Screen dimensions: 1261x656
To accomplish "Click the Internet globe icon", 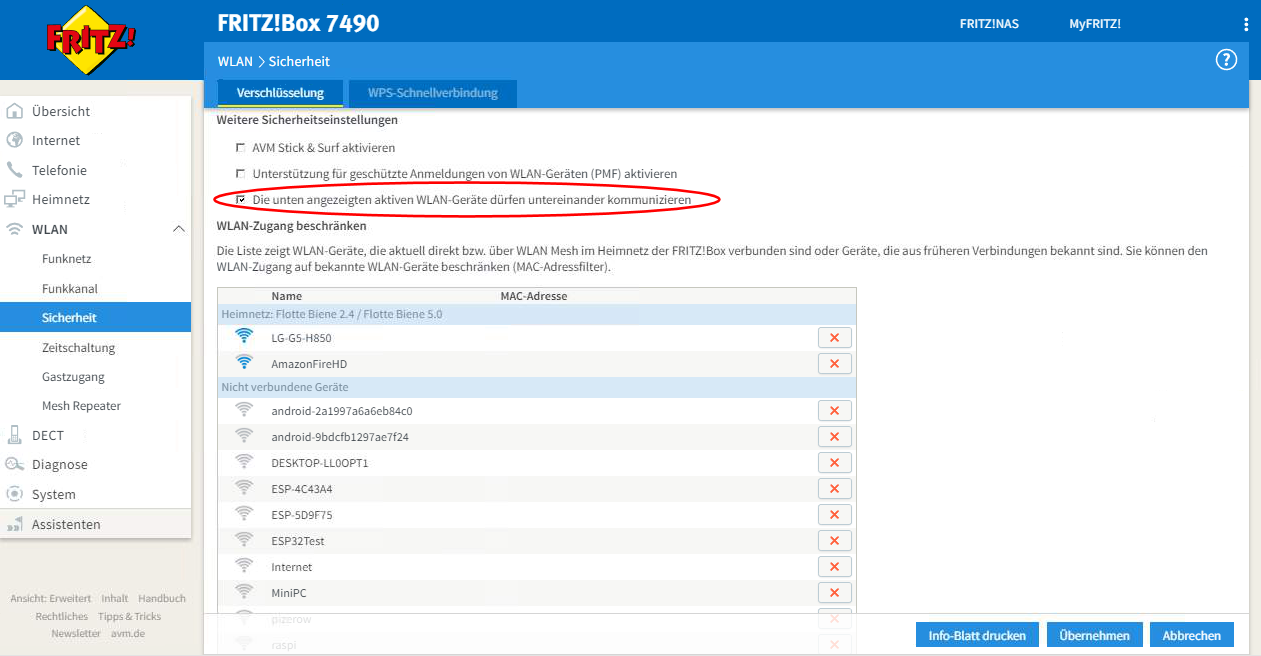I will (x=15, y=140).
